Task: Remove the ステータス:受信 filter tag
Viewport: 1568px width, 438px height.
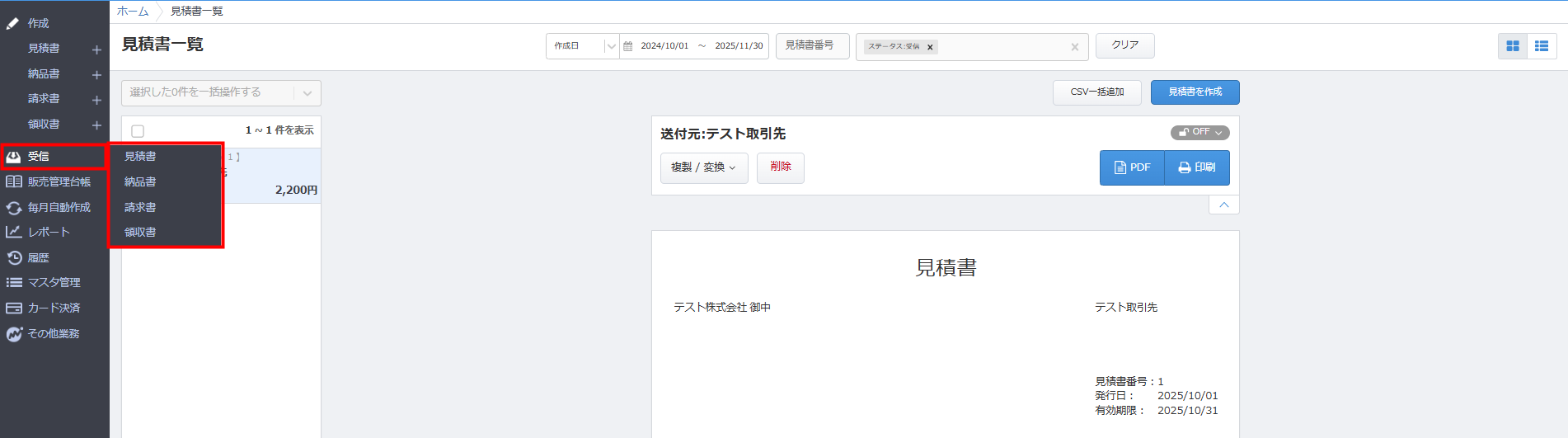Action: 930,47
